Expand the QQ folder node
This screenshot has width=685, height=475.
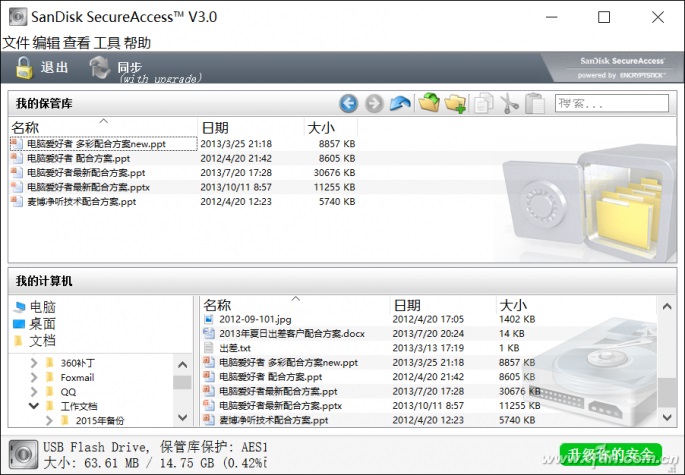click(34, 392)
